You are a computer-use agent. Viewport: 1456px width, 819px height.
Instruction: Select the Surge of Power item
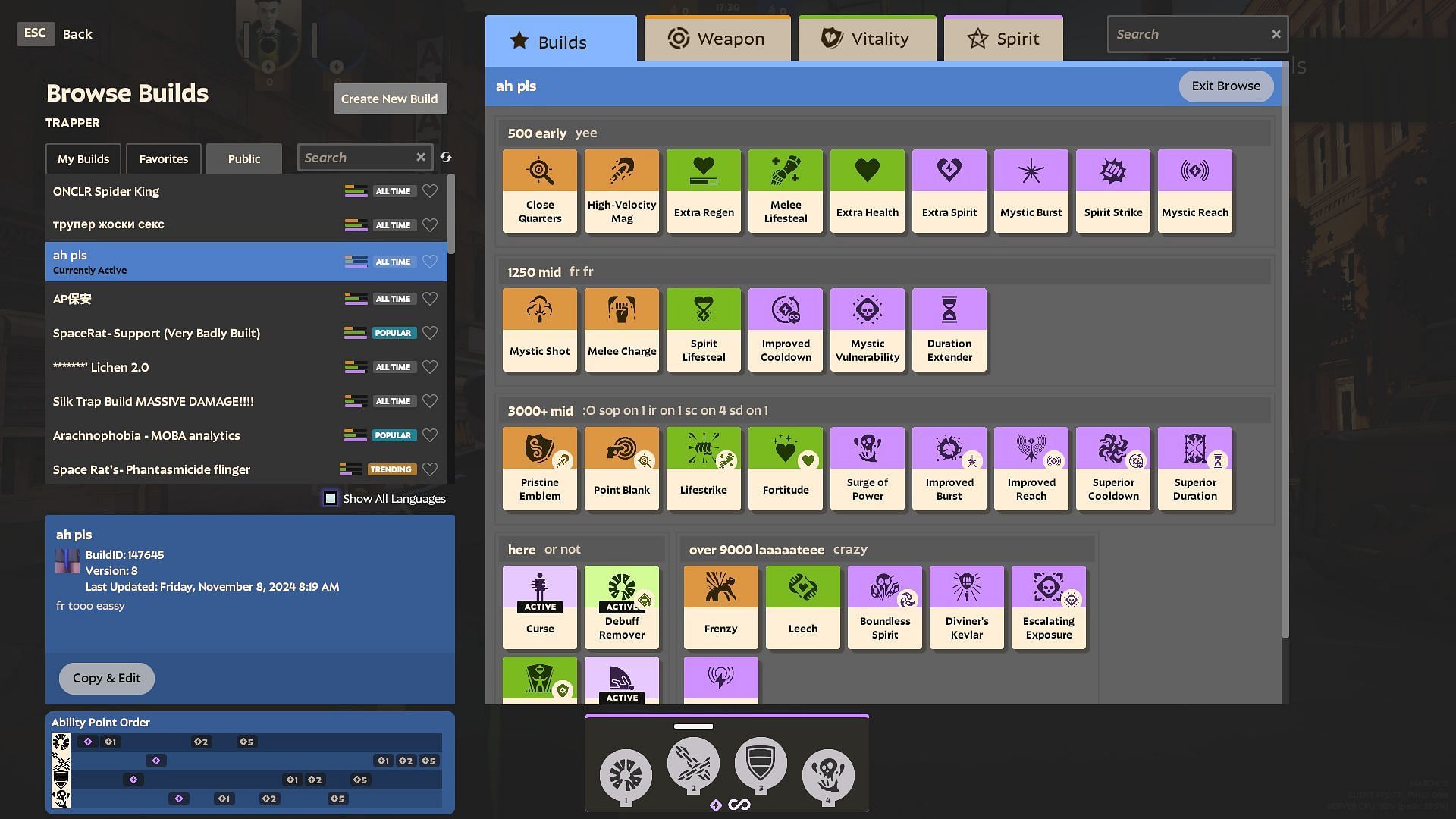867,469
